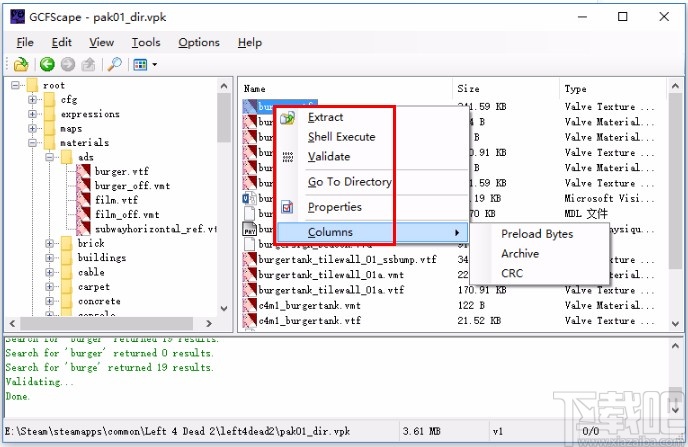Image resolution: width=688 pixels, height=447 pixels.
Task: Click the Up one level toolbar icon
Action: [x=88, y=64]
